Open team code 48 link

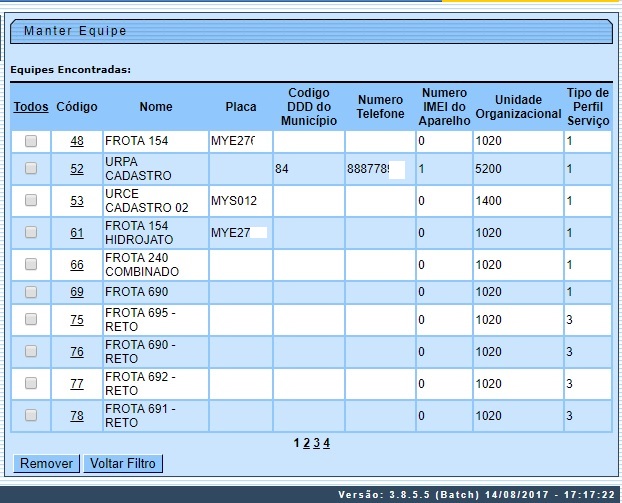pyautogui.click(x=77, y=141)
